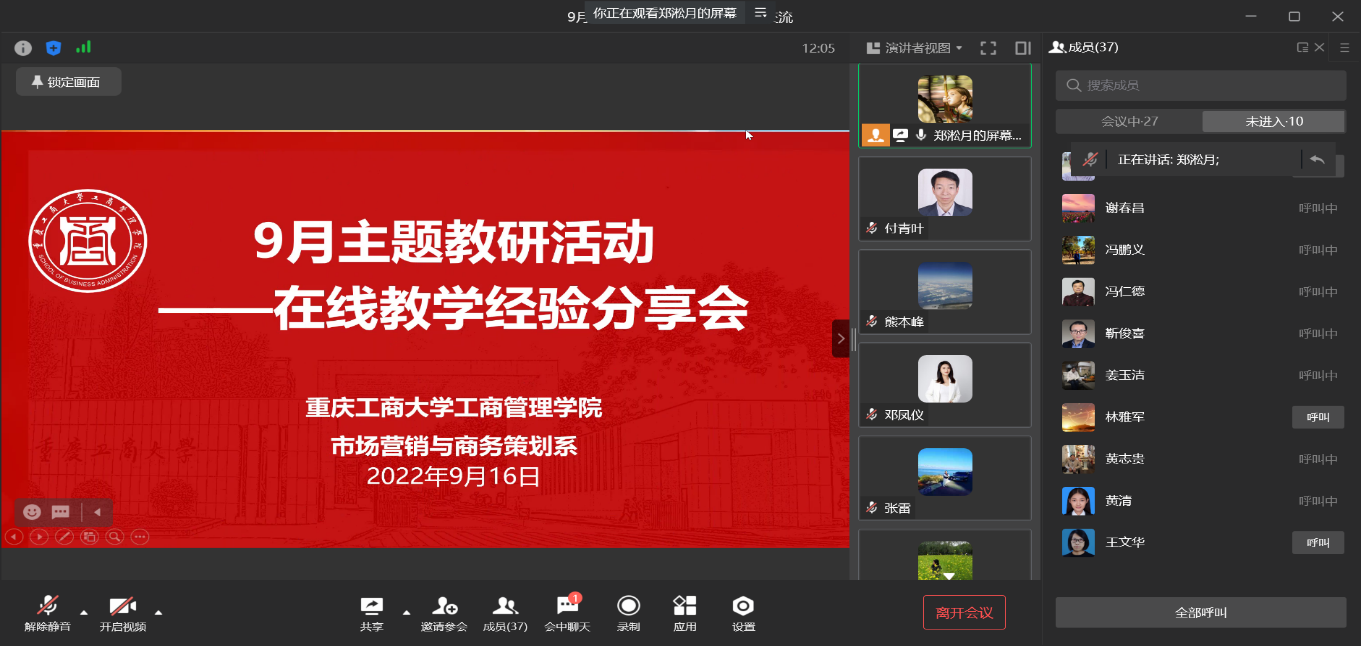Open Settings (设置) in the bottom toolbar
1361x646 pixels.
point(743,611)
